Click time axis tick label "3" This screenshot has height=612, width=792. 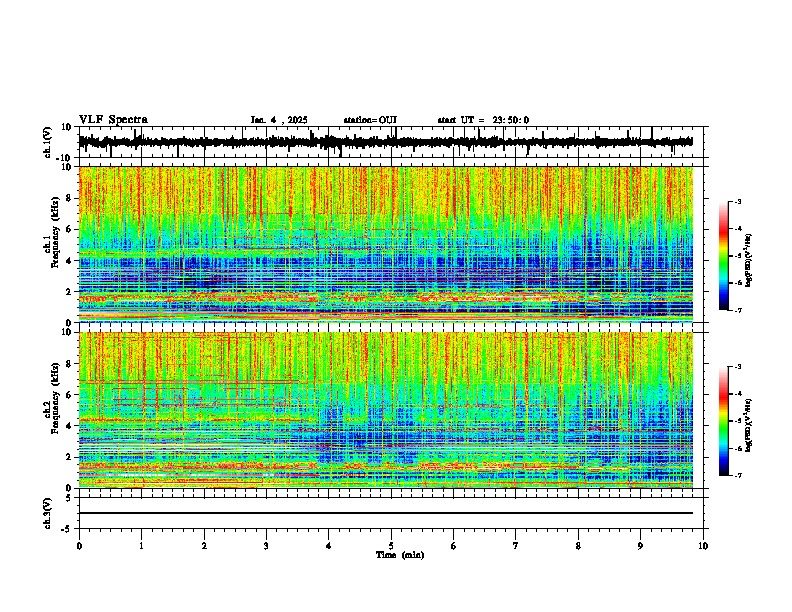tap(266, 546)
